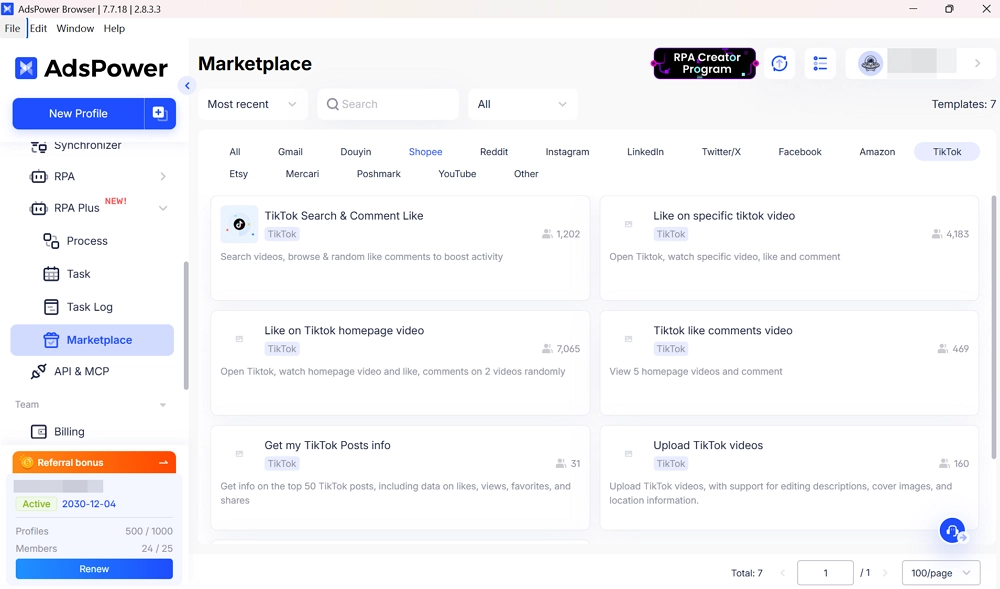1000x589 pixels.
Task: Switch to the Instagram category tab
Action: [x=567, y=152]
